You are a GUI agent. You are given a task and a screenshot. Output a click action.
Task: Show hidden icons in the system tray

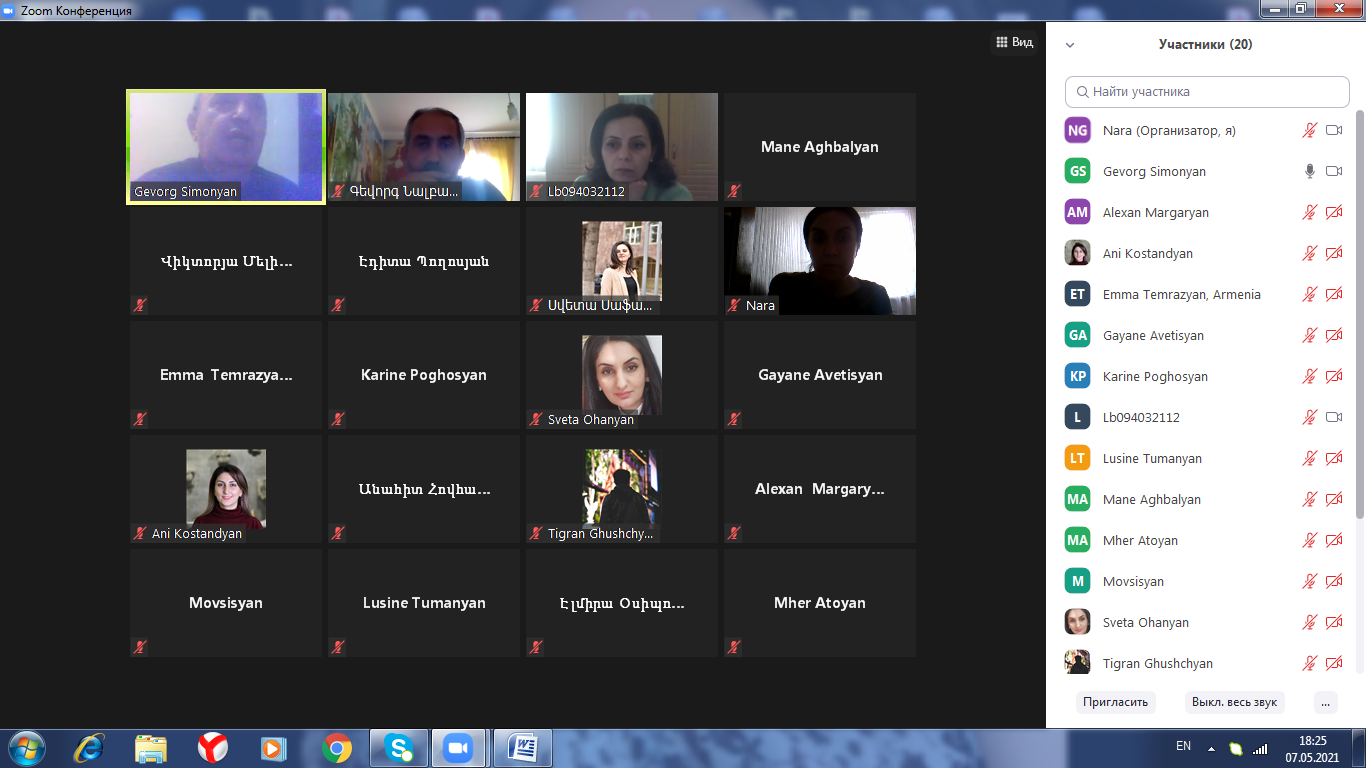[x=1211, y=748]
